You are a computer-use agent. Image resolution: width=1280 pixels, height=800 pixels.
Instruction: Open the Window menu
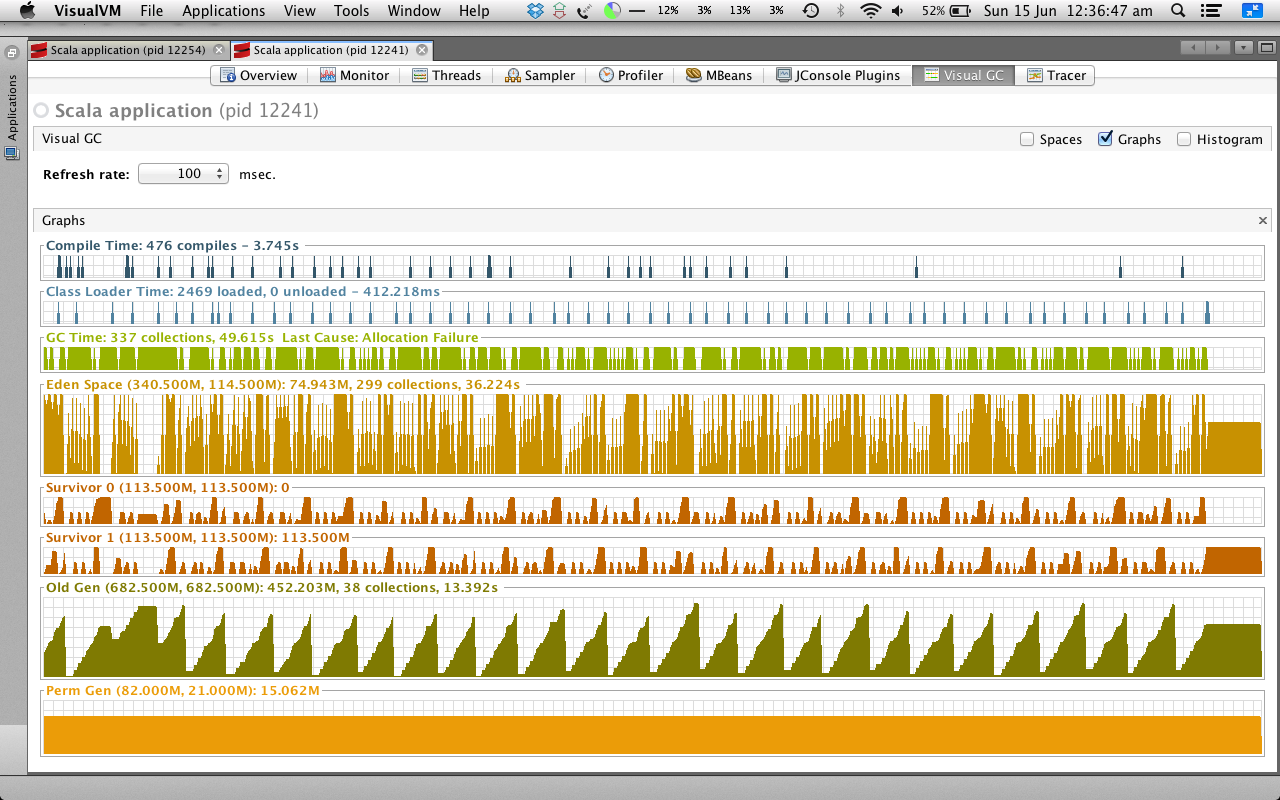click(414, 11)
